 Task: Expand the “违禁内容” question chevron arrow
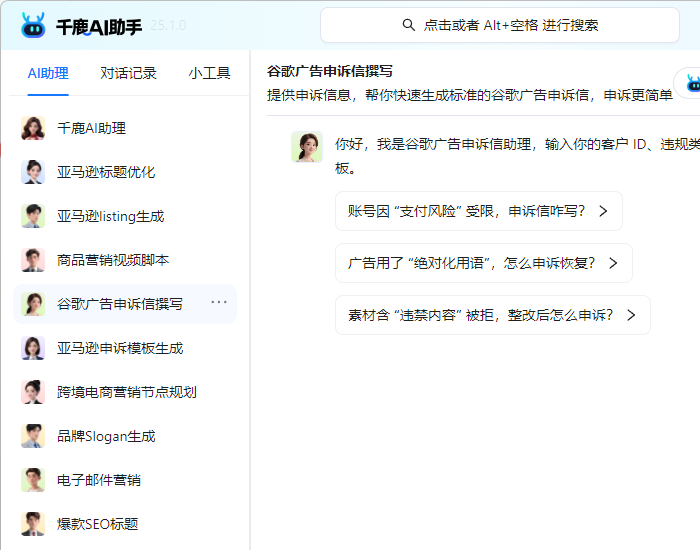tap(631, 315)
